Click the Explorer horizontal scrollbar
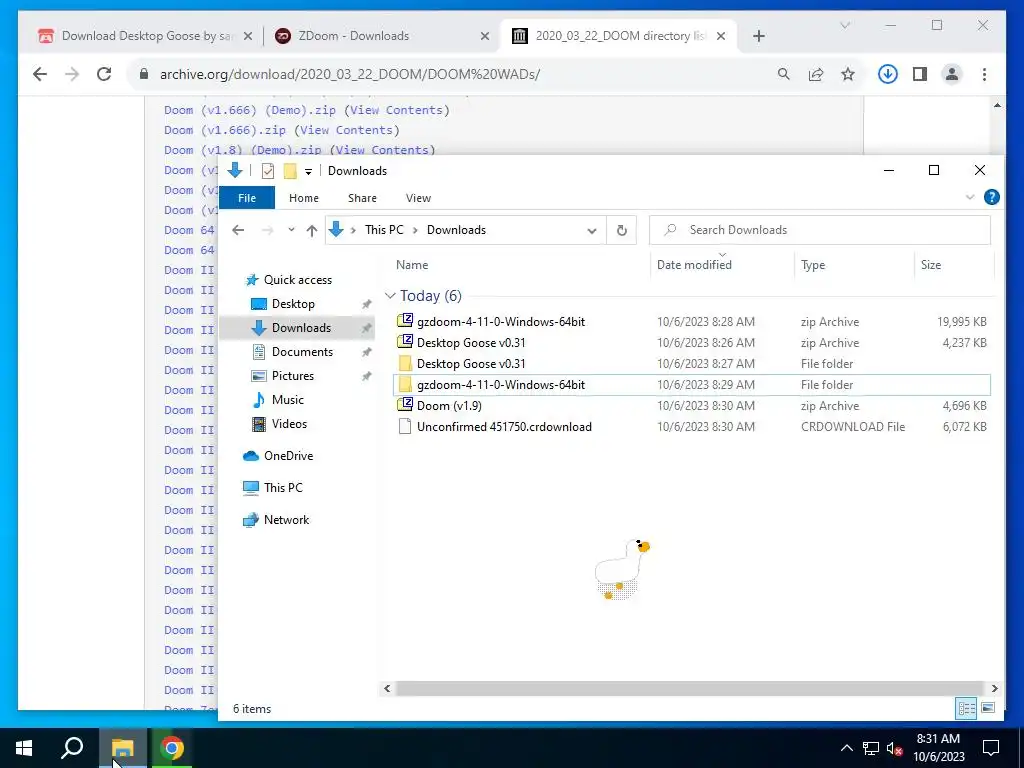 (x=689, y=688)
